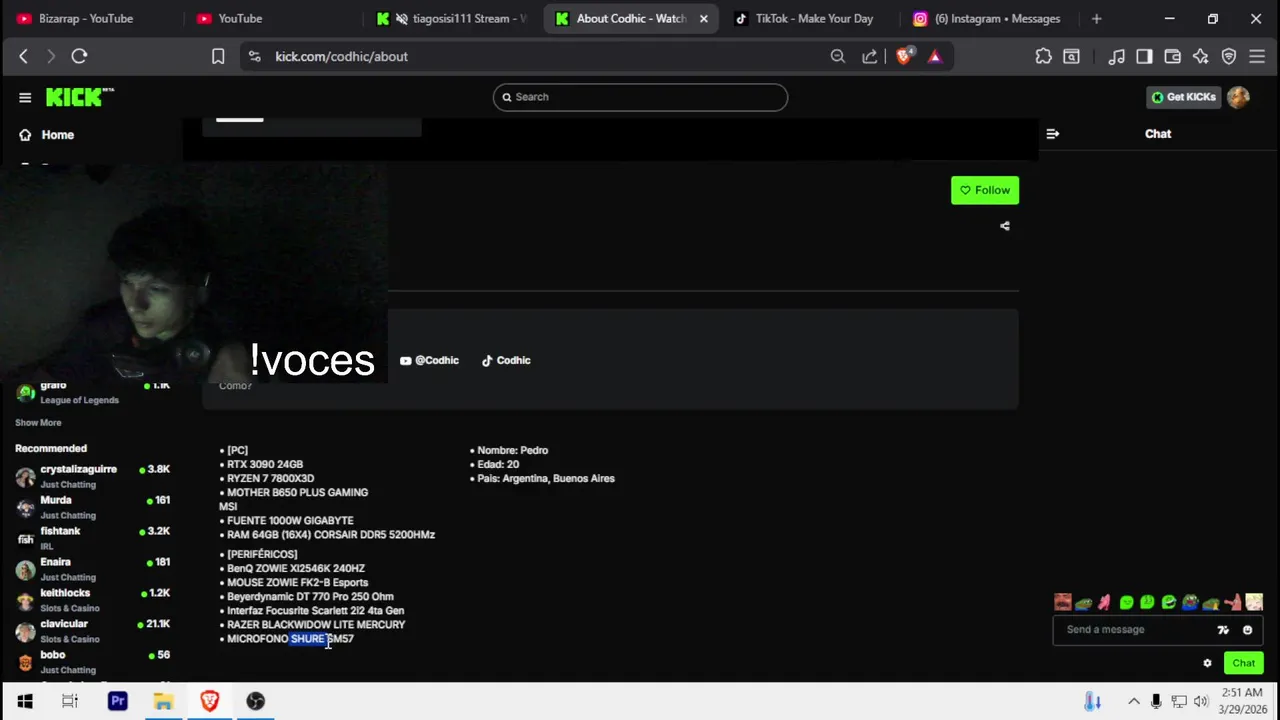Image resolution: width=1280 pixels, height=720 pixels.
Task: Open Windows Start menu
Action: point(24,701)
